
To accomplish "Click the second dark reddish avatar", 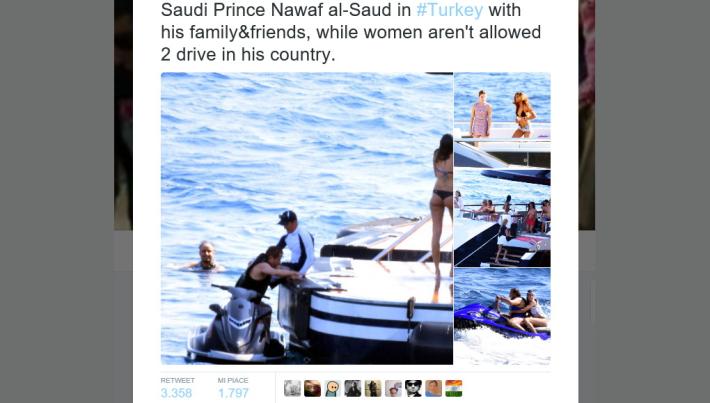I will coord(312,389).
